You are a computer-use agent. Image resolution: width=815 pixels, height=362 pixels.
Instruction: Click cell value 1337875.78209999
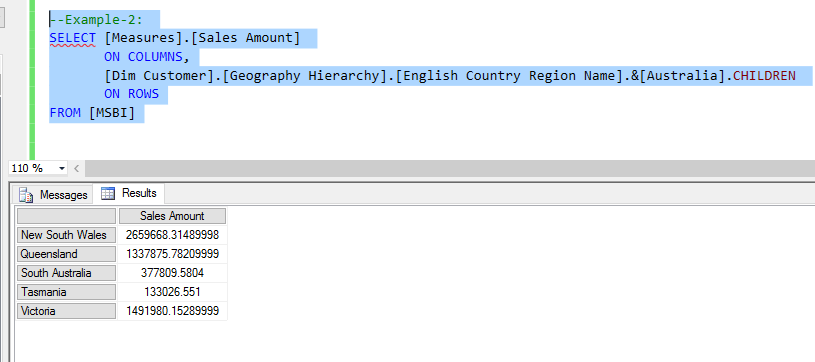[173, 254]
